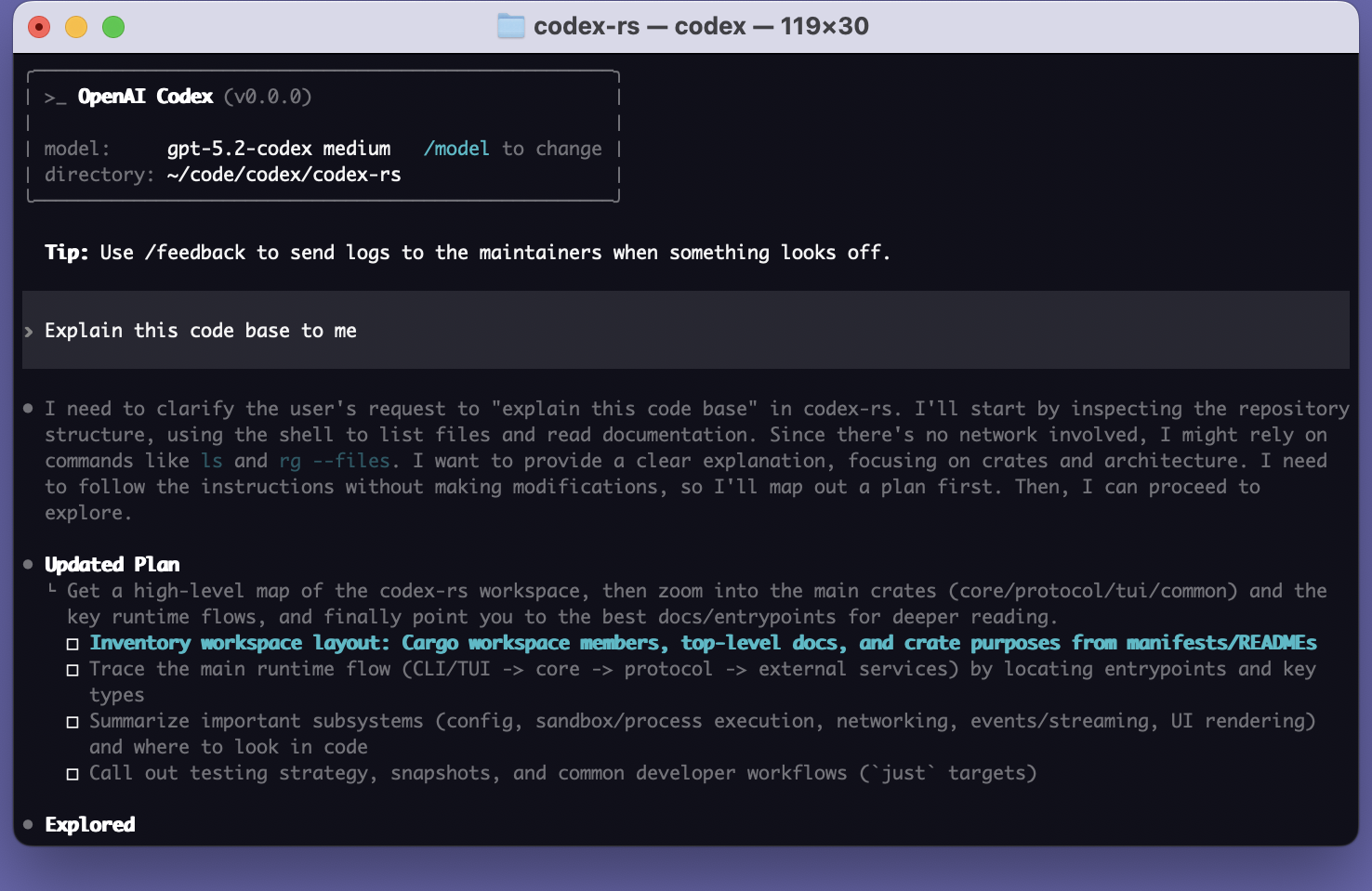Screen dimensions: 1372x891
Task: Click the prompt chevron beside 'Explain this code base'
Action: click(x=29, y=332)
